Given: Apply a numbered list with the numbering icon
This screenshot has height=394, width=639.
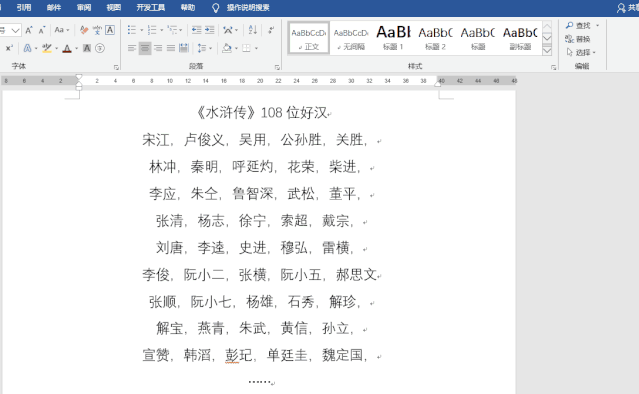Looking at the screenshot, I should 152,30.
